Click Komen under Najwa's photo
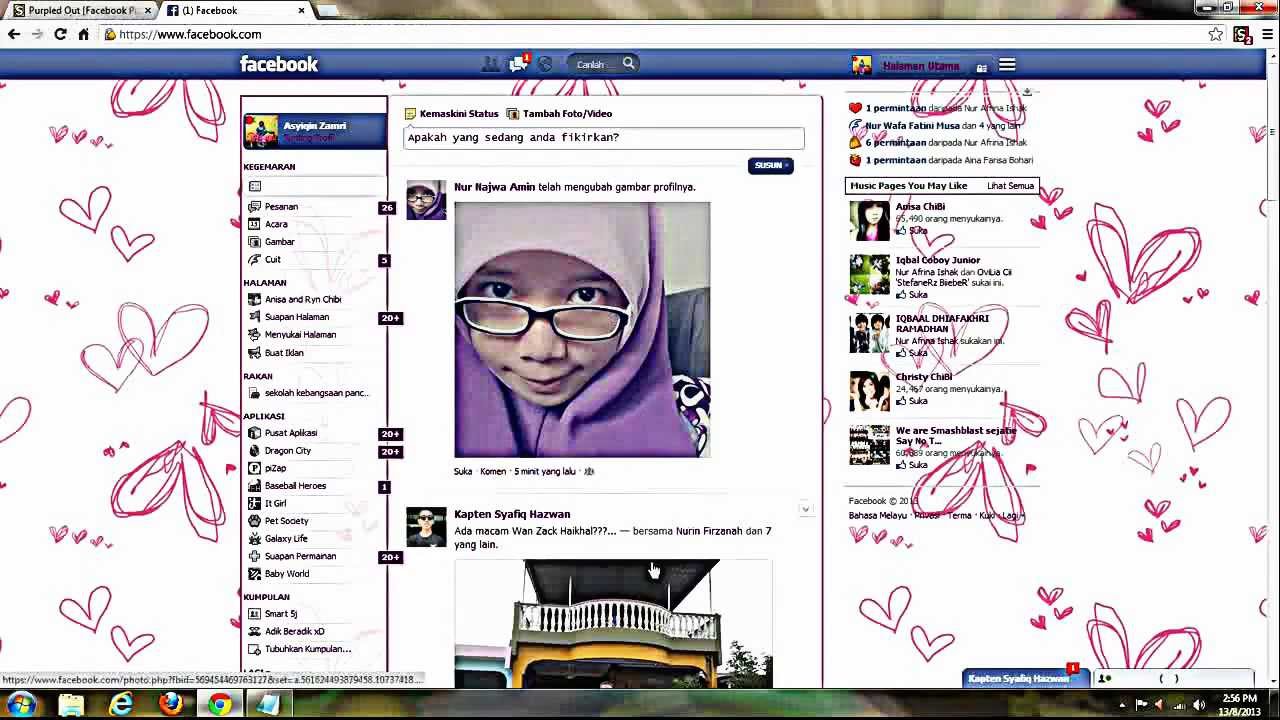Viewport: 1280px width, 720px height. click(x=493, y=471)
